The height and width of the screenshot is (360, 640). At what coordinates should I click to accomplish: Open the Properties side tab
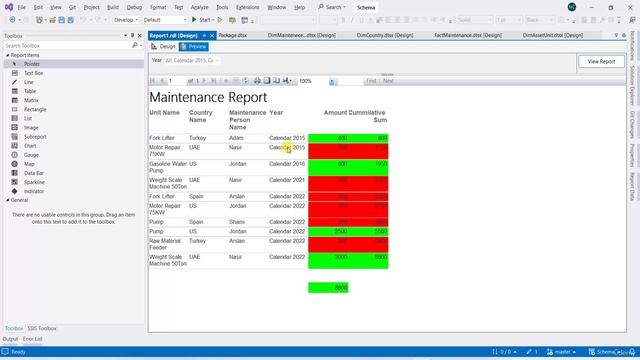pyautogui.click(x=632, y=156)
